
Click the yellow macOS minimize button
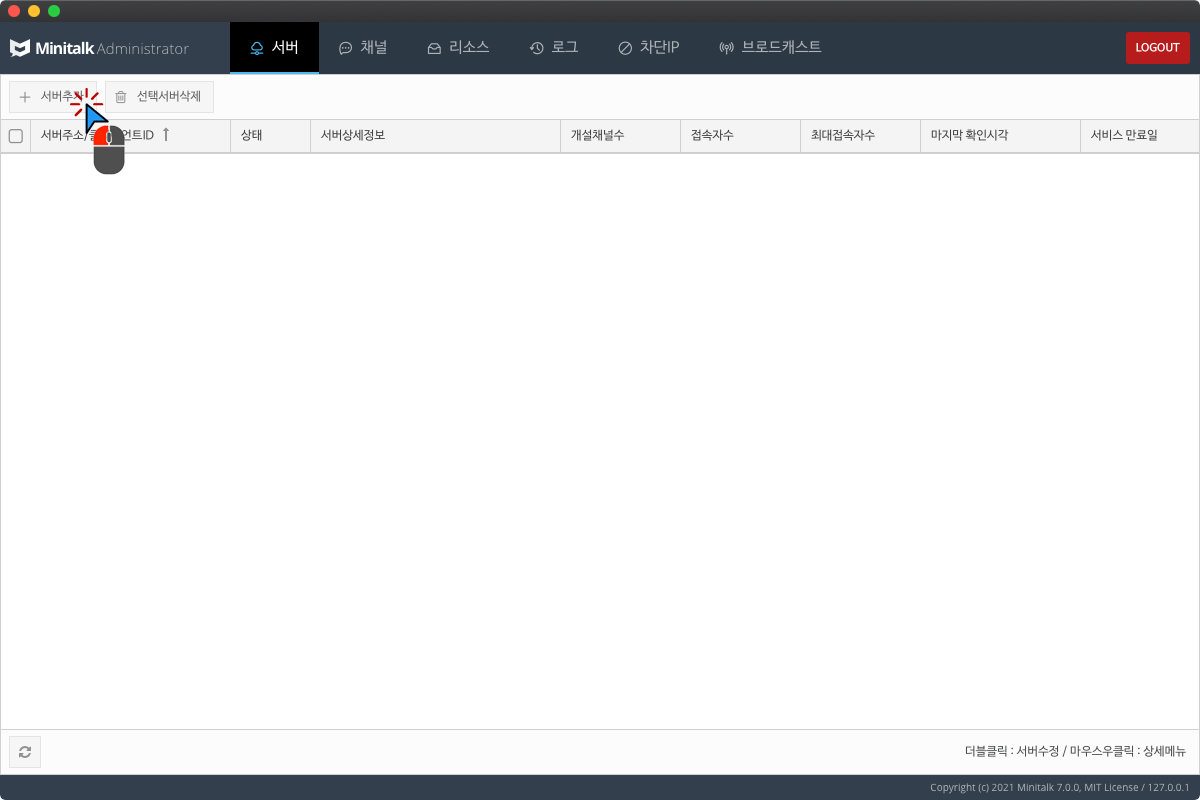pos(34,11)
